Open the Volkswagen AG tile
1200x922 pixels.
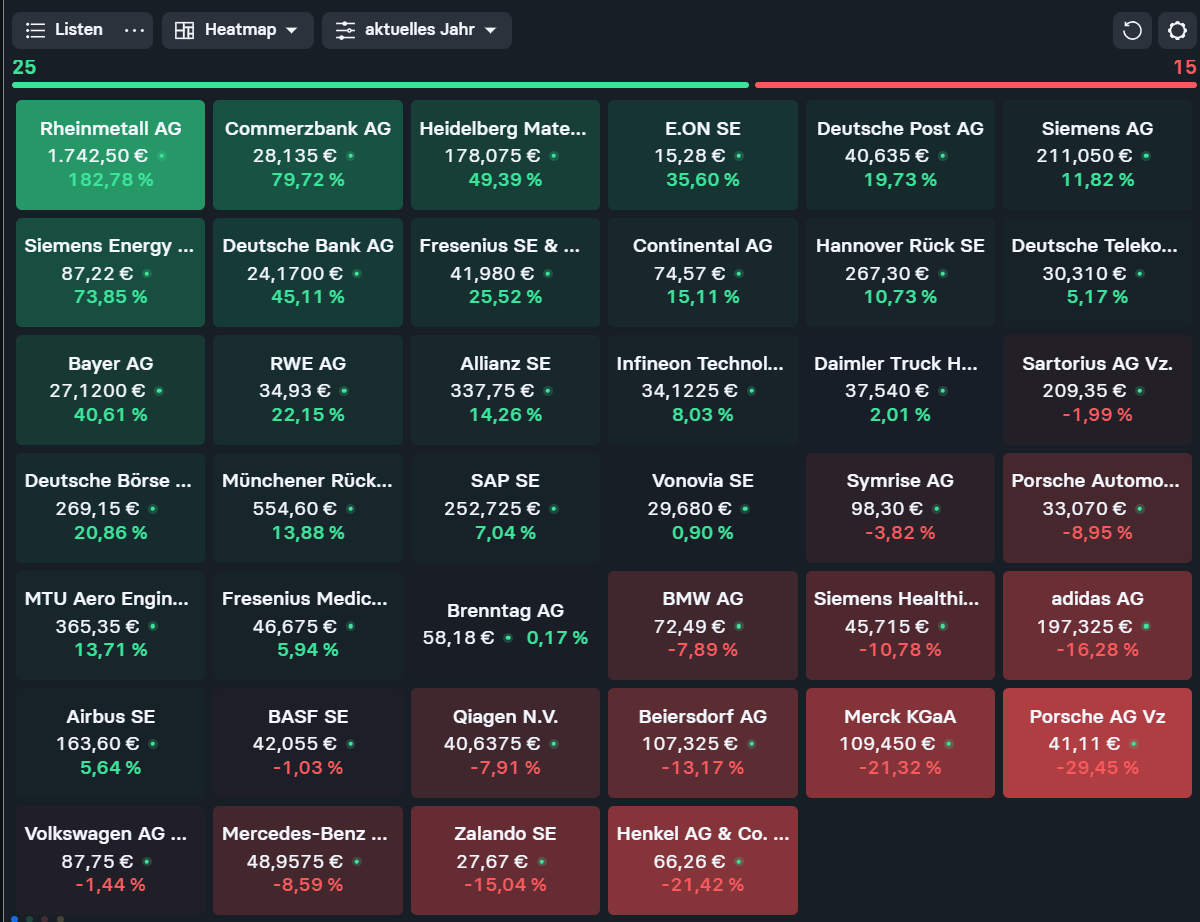coord(111,860)
